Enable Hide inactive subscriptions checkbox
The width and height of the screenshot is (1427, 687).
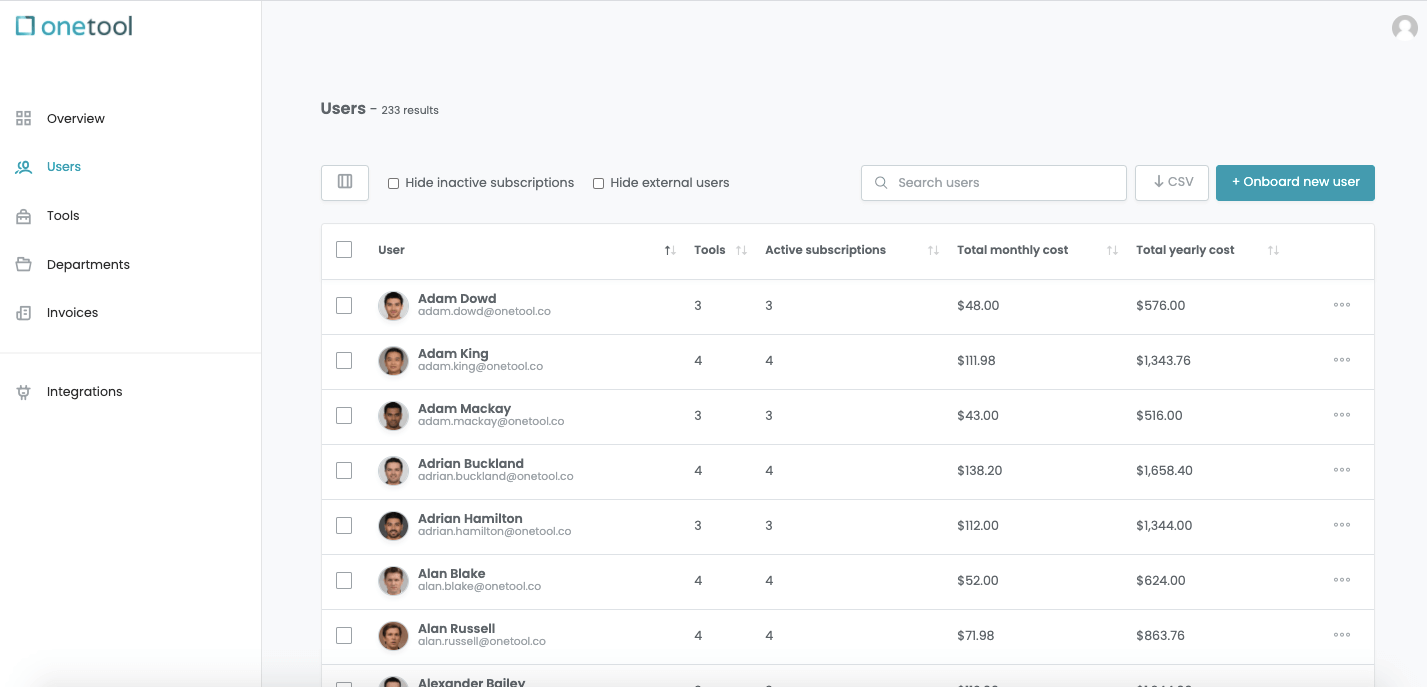point(394,183)
